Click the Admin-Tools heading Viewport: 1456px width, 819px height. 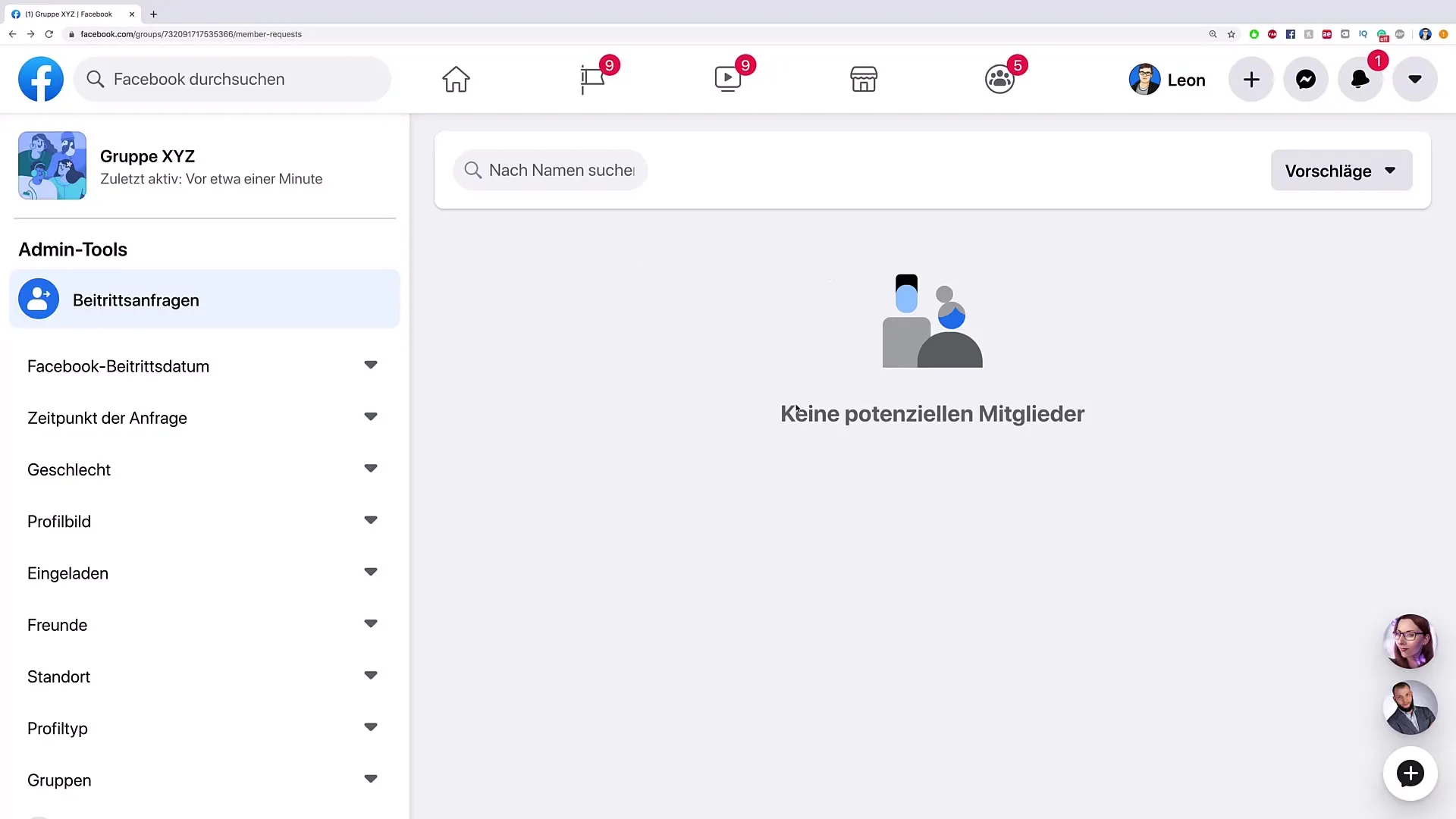coord(73,249)
